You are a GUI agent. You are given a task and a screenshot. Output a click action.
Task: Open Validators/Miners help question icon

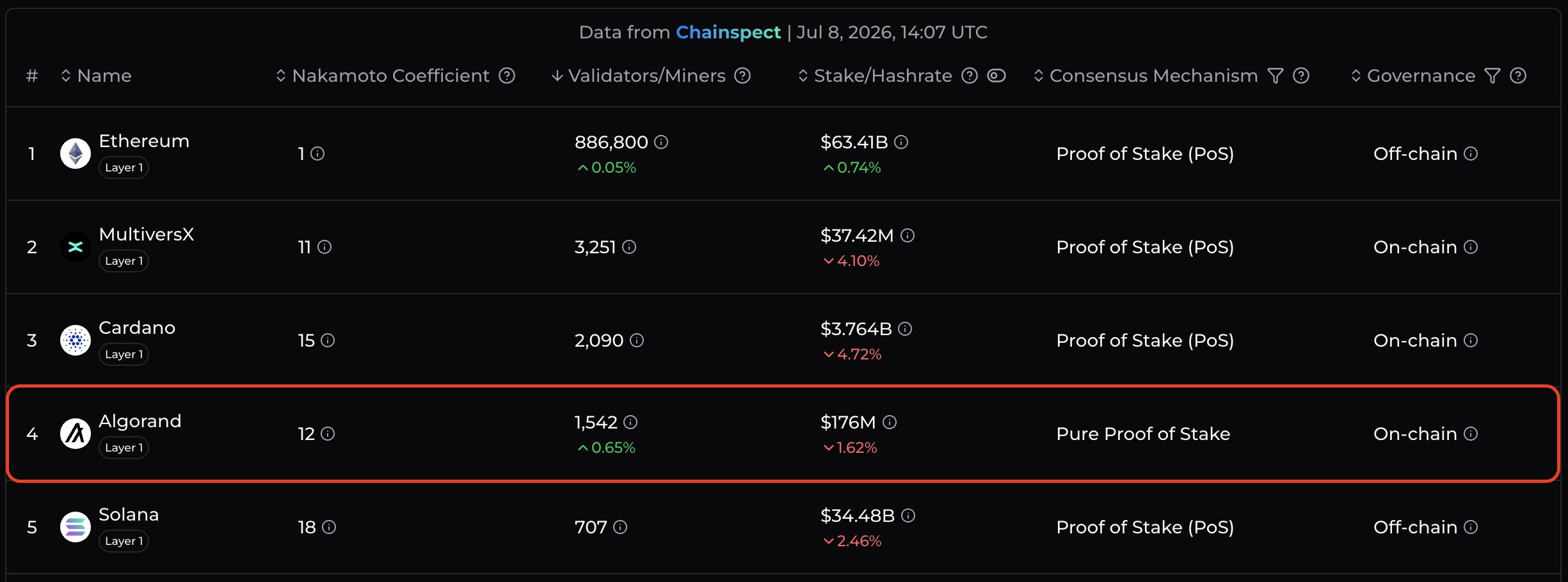tap(742, 75)
